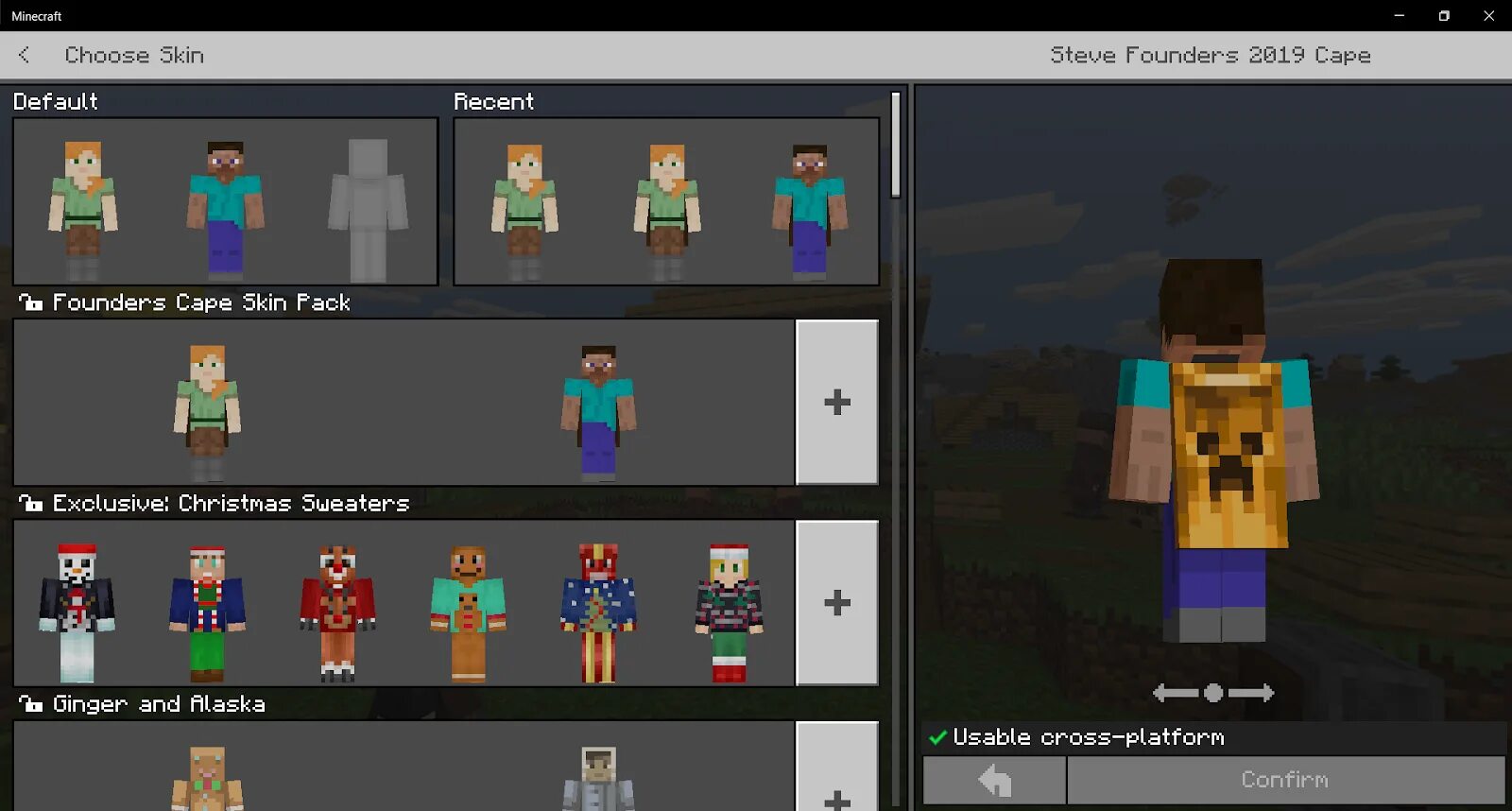Screen dimensions: 1512x811
Task: Select Alex in Founders Cape Skin Pack
Action: point(207,412)
